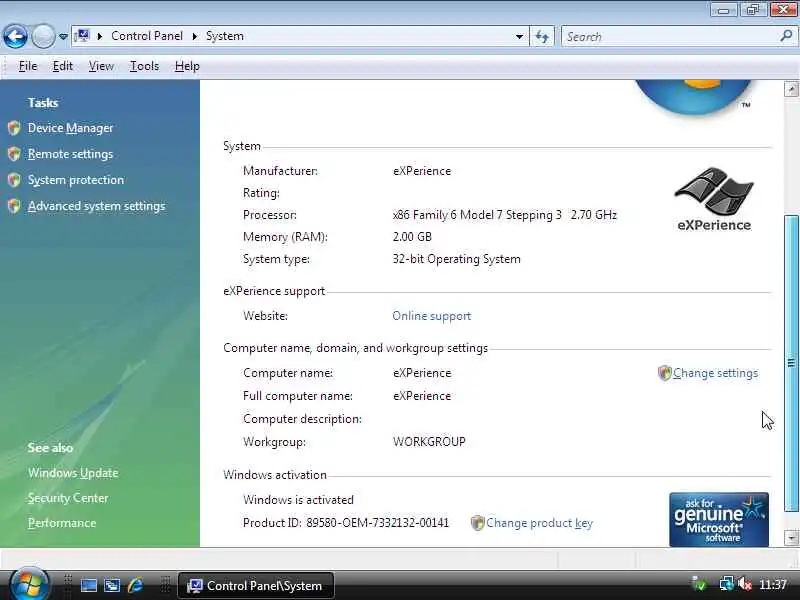Select the Product ID number text

tap(378, 523)
